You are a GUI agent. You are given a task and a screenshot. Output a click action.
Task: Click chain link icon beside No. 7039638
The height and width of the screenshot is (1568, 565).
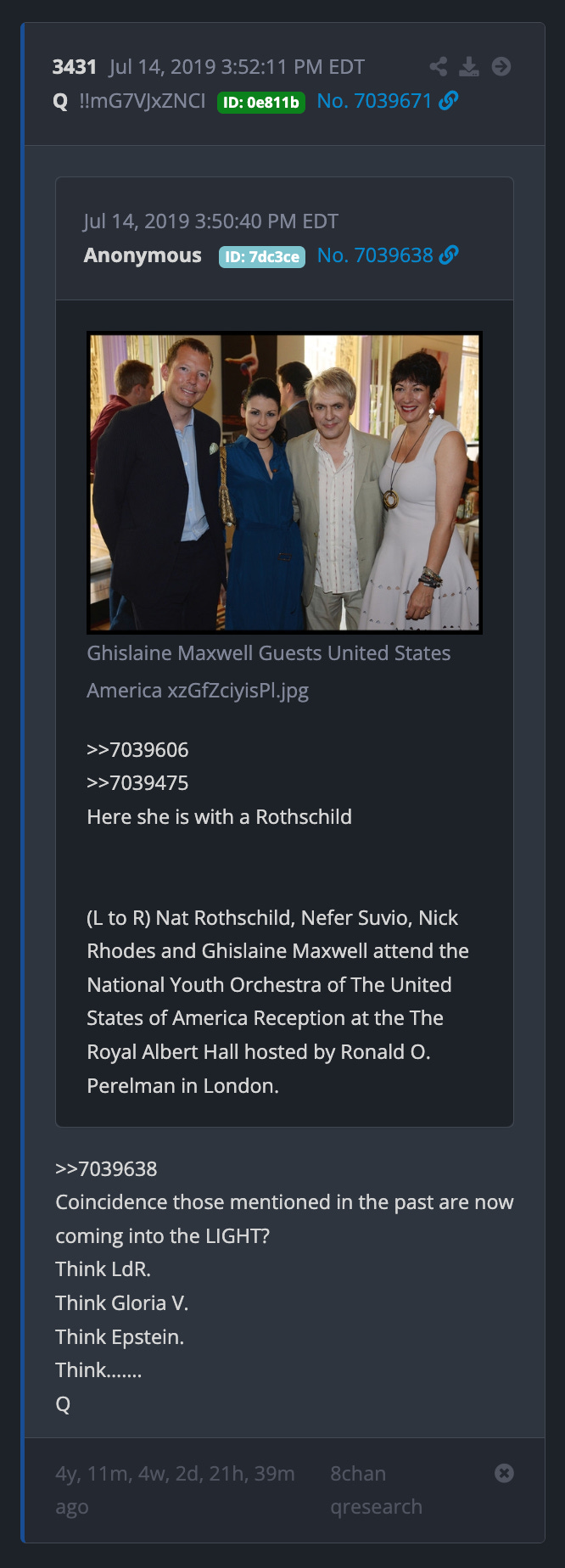(449, 255)
